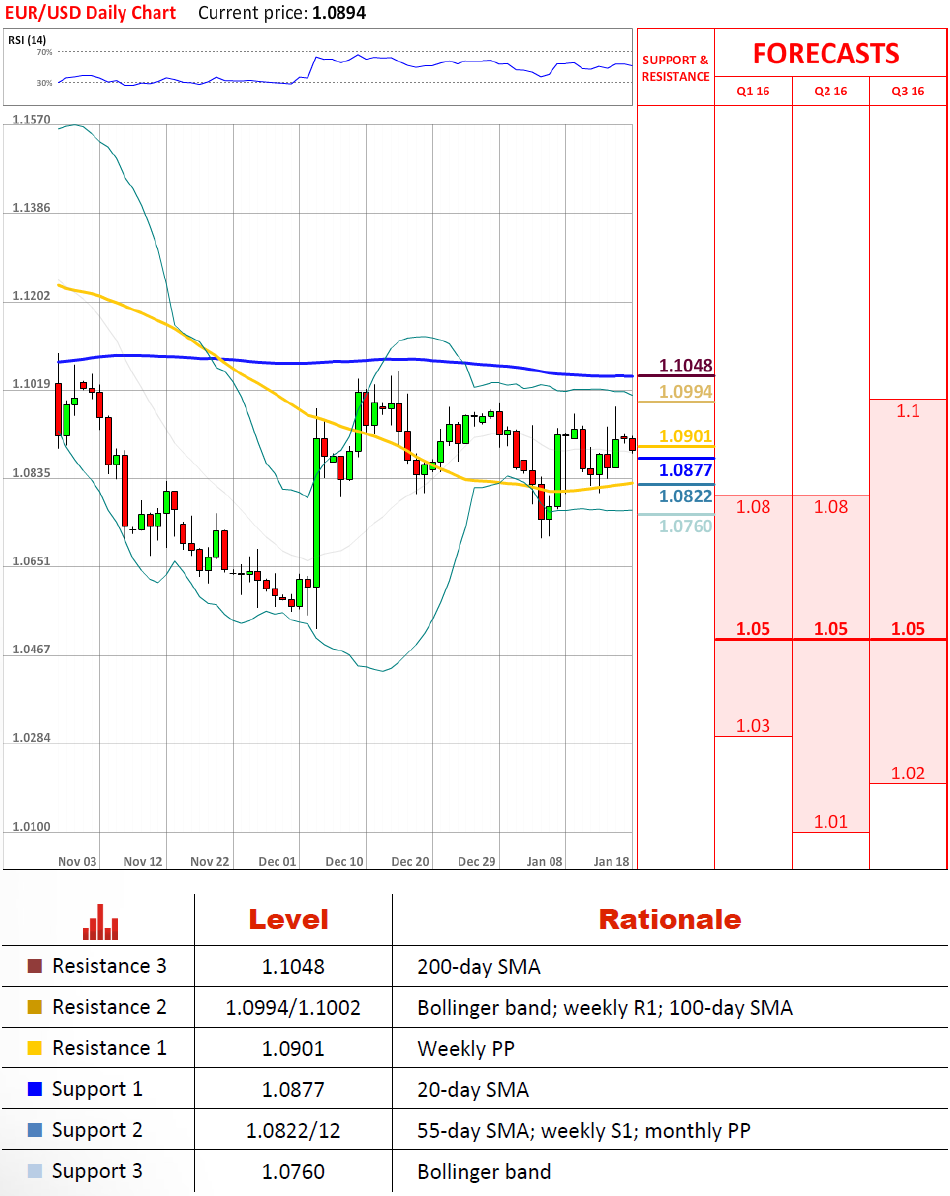Click the Jan 18 date axis label
This screenshot has width=950, height=1196.
point(611,861)
